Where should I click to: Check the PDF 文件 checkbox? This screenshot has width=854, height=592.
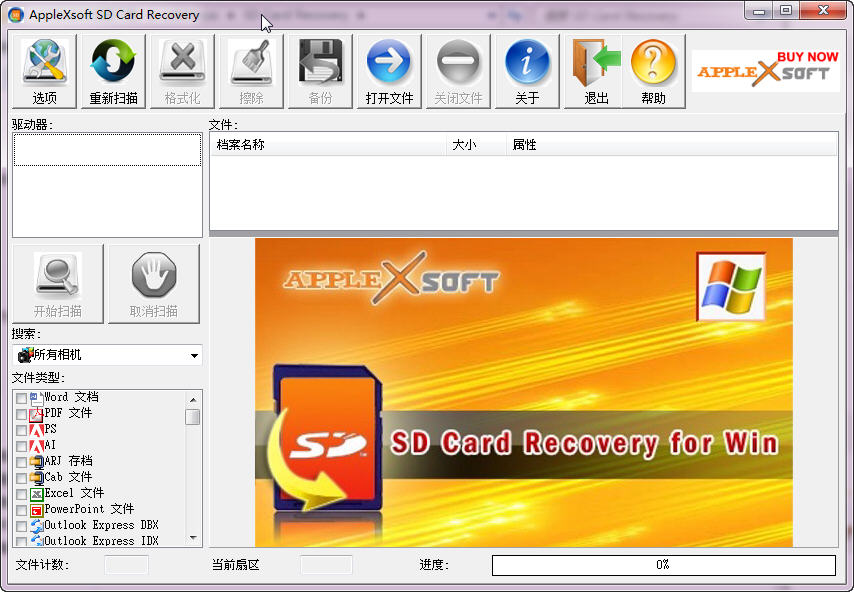pyautogui.click(x=21, y=414)
